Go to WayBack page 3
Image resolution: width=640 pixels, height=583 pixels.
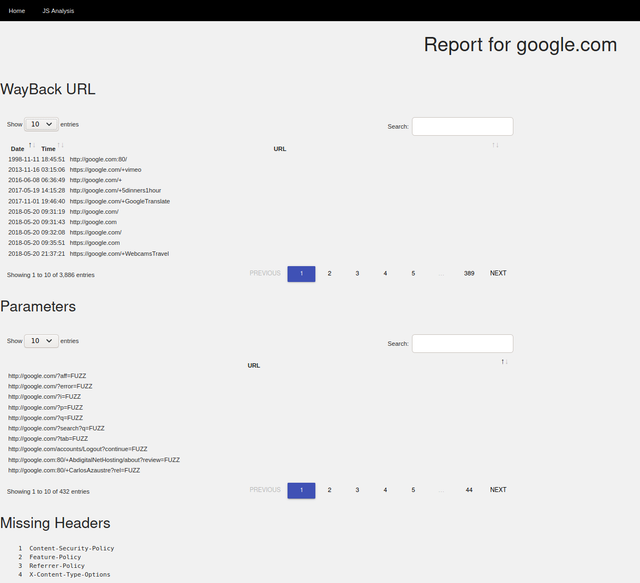coord(357,274)
